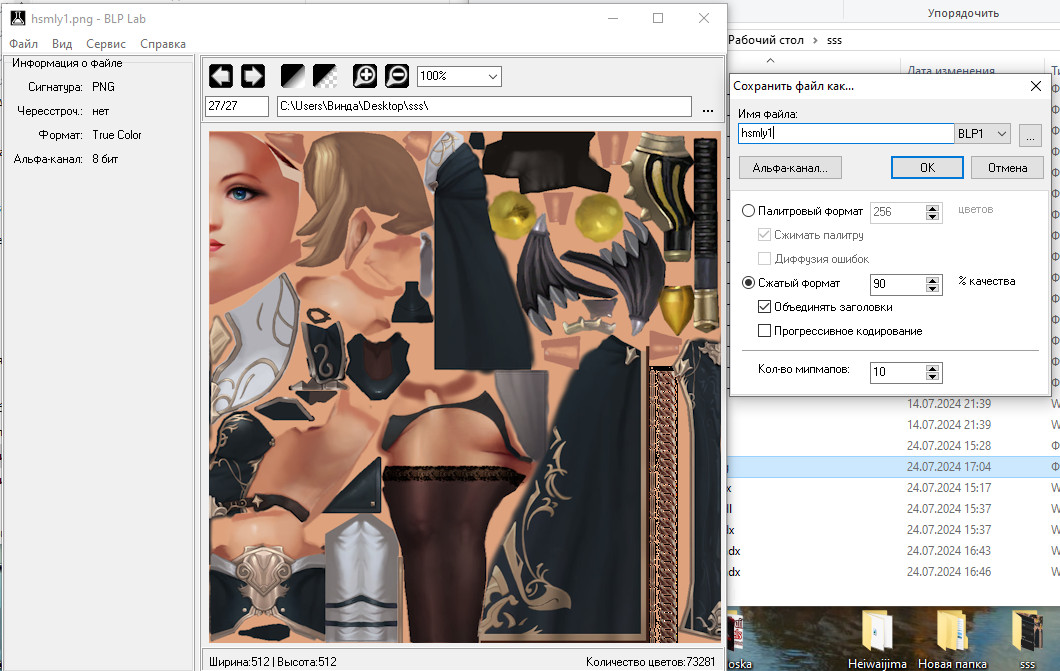Toggle Сжимать палитру checkbox

pos(765,234)
